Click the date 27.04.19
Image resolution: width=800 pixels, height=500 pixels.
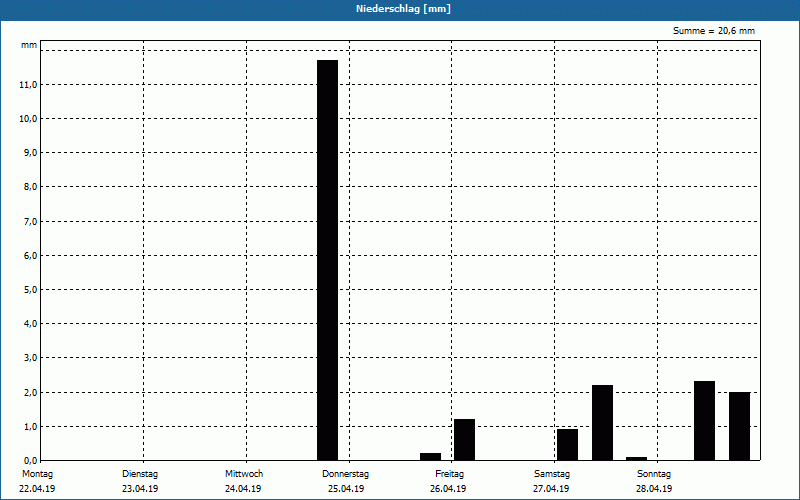[x=551, y=489]
